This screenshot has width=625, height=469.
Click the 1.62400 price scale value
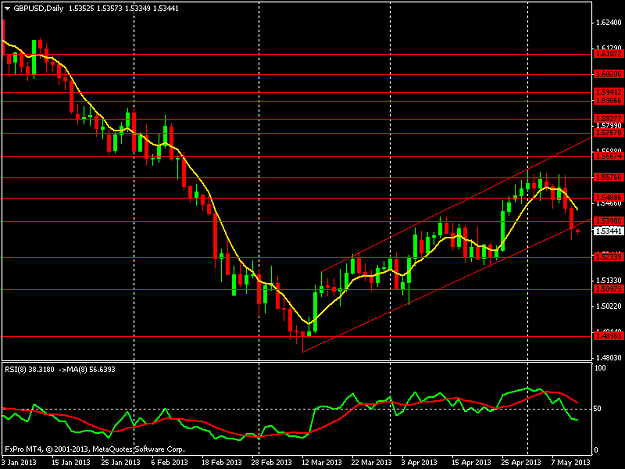tap(608, 22)
